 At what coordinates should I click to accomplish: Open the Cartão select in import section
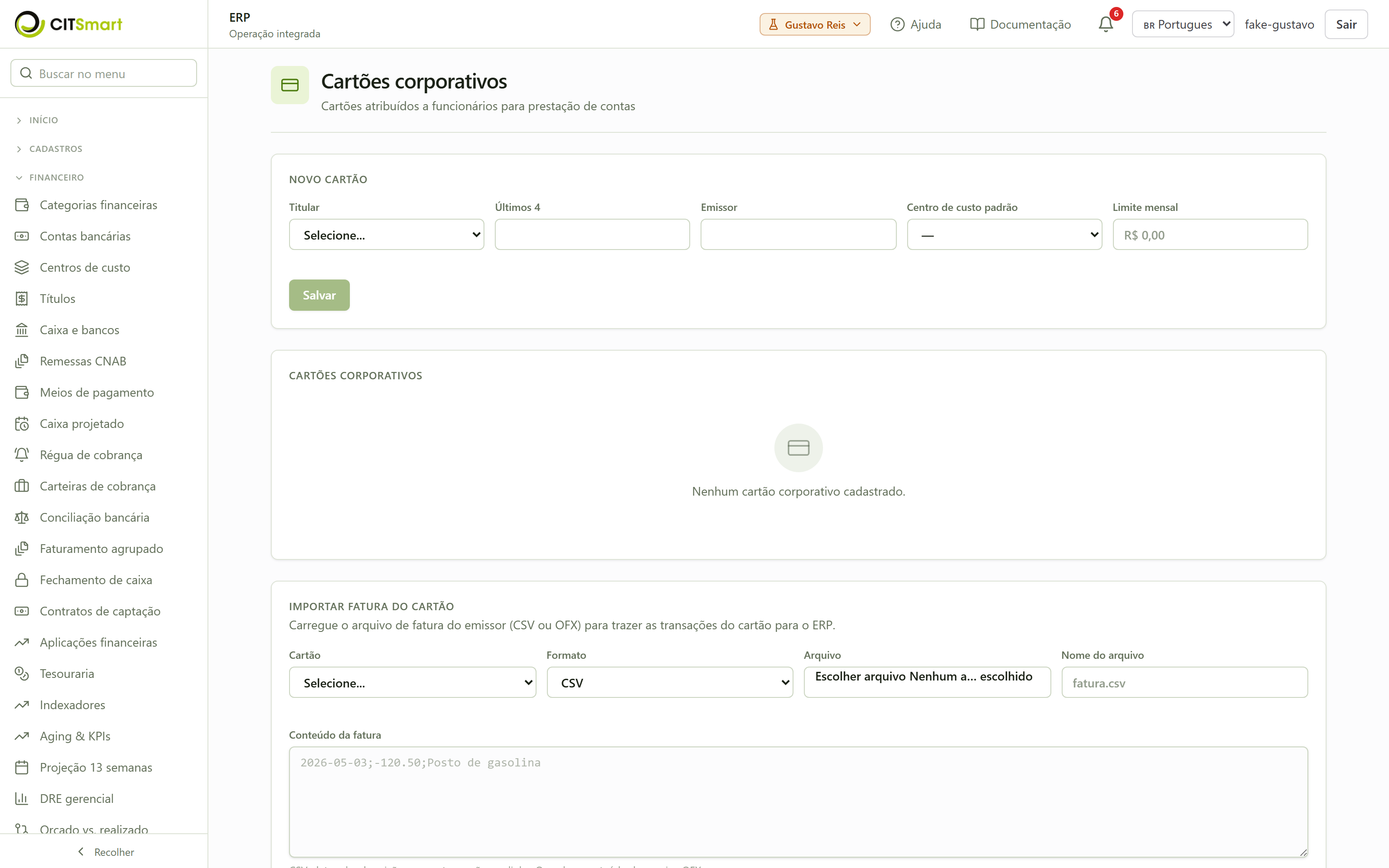click(412, 682)
